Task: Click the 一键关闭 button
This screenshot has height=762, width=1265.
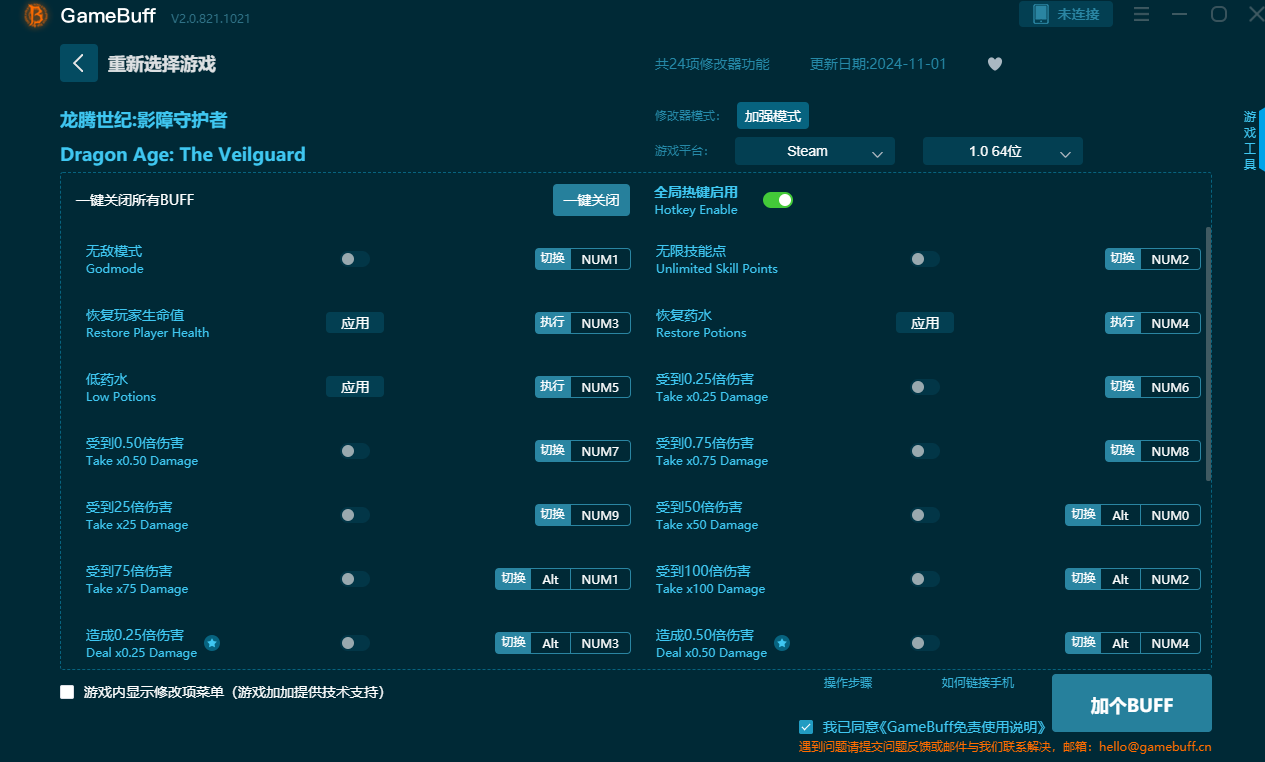Action: [x=592, y=200]
